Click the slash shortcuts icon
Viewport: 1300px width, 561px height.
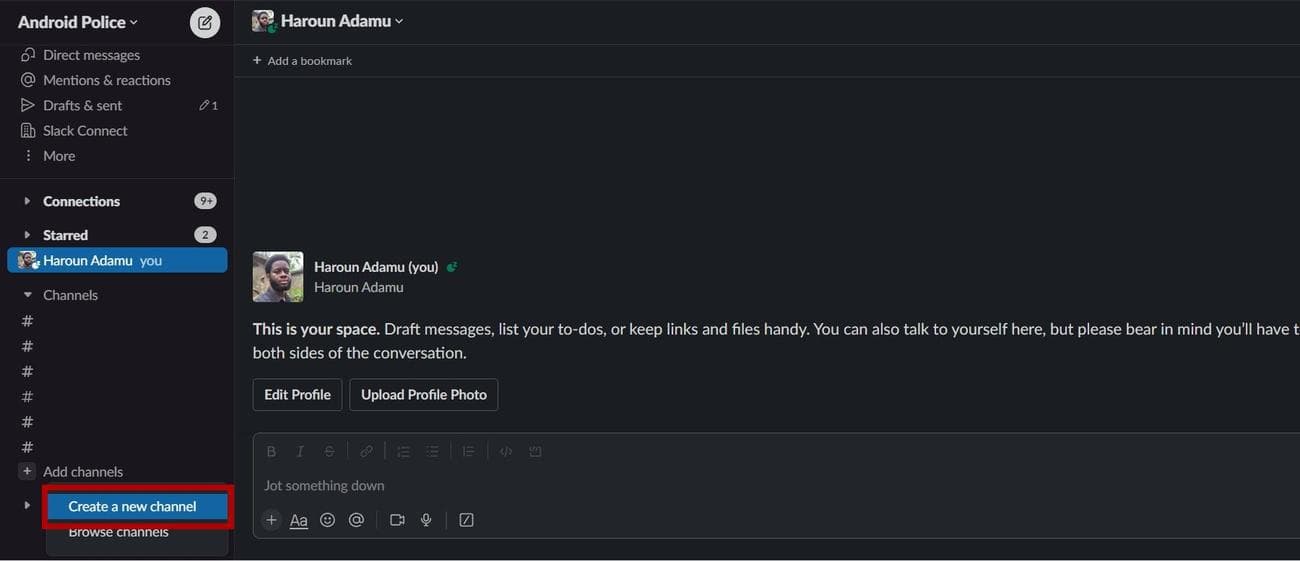click(x=466, y=520)
